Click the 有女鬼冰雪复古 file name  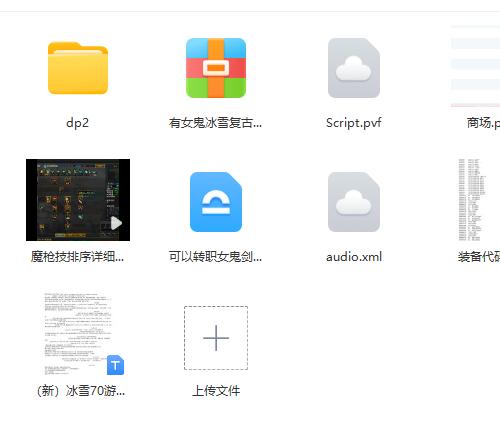click(215, 123)
